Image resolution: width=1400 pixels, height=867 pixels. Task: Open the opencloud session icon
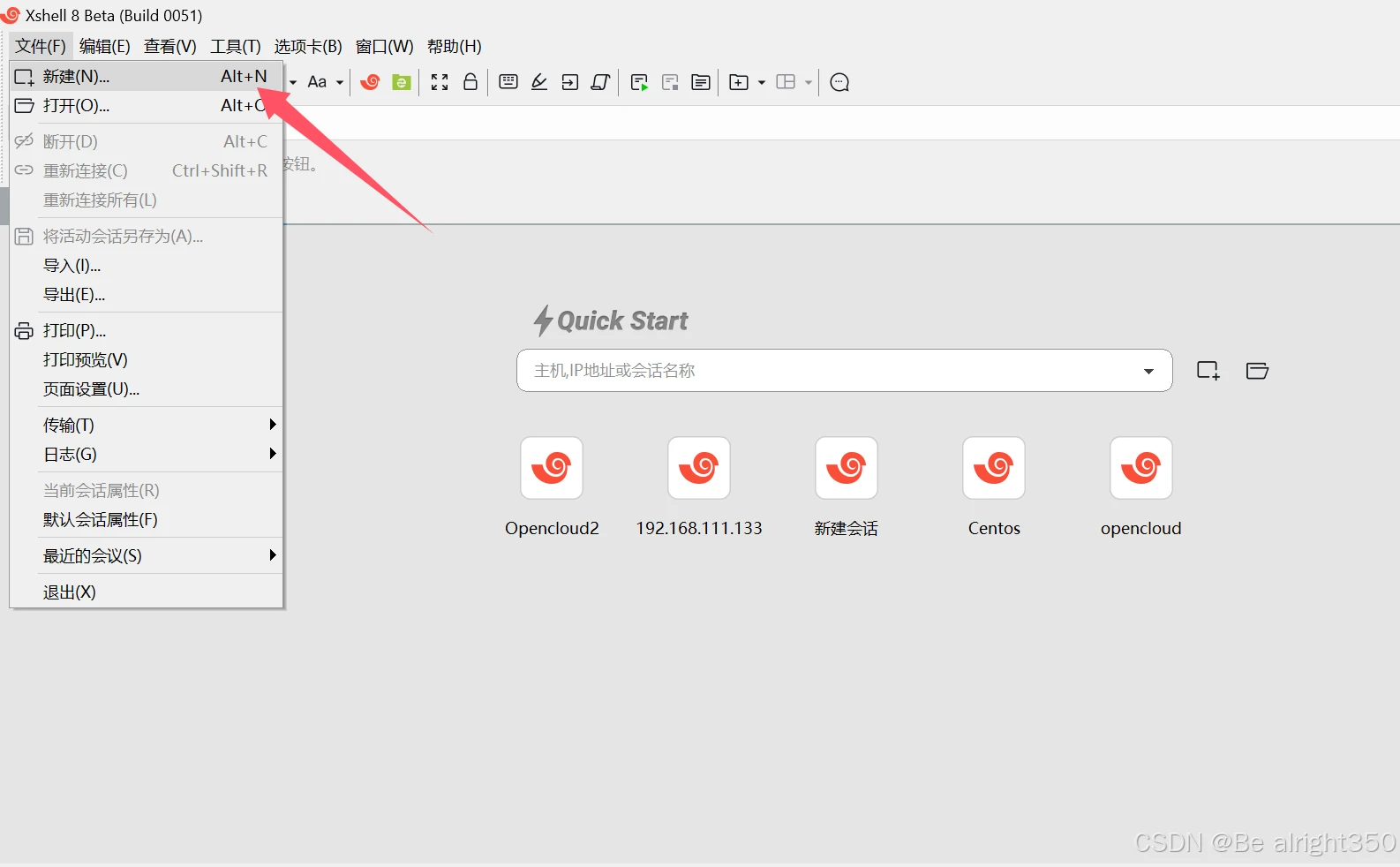(1141, 468)
